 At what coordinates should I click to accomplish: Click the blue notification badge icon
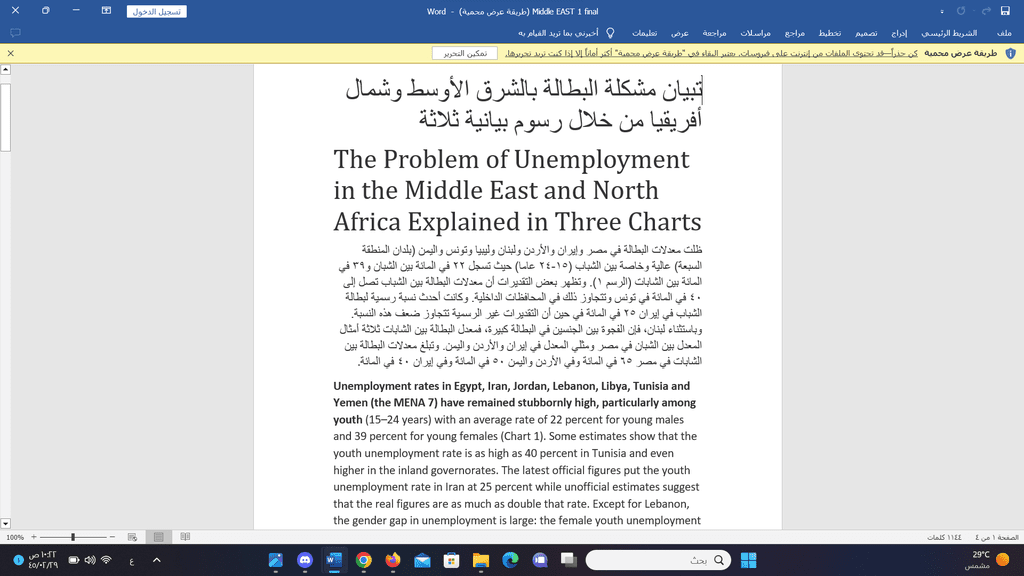tap(18, 560)
